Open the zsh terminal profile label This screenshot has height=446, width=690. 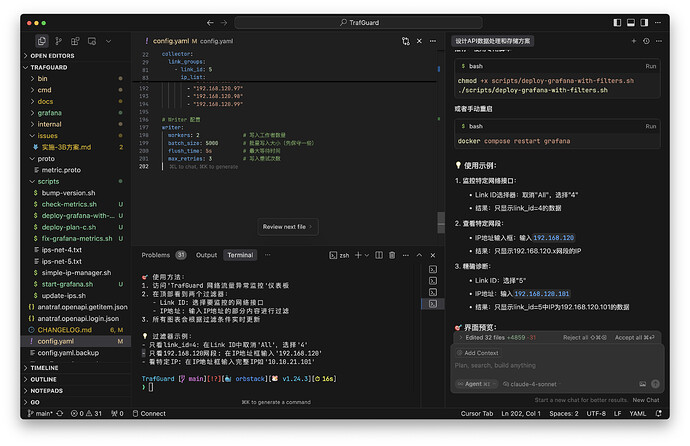(339, 255)
